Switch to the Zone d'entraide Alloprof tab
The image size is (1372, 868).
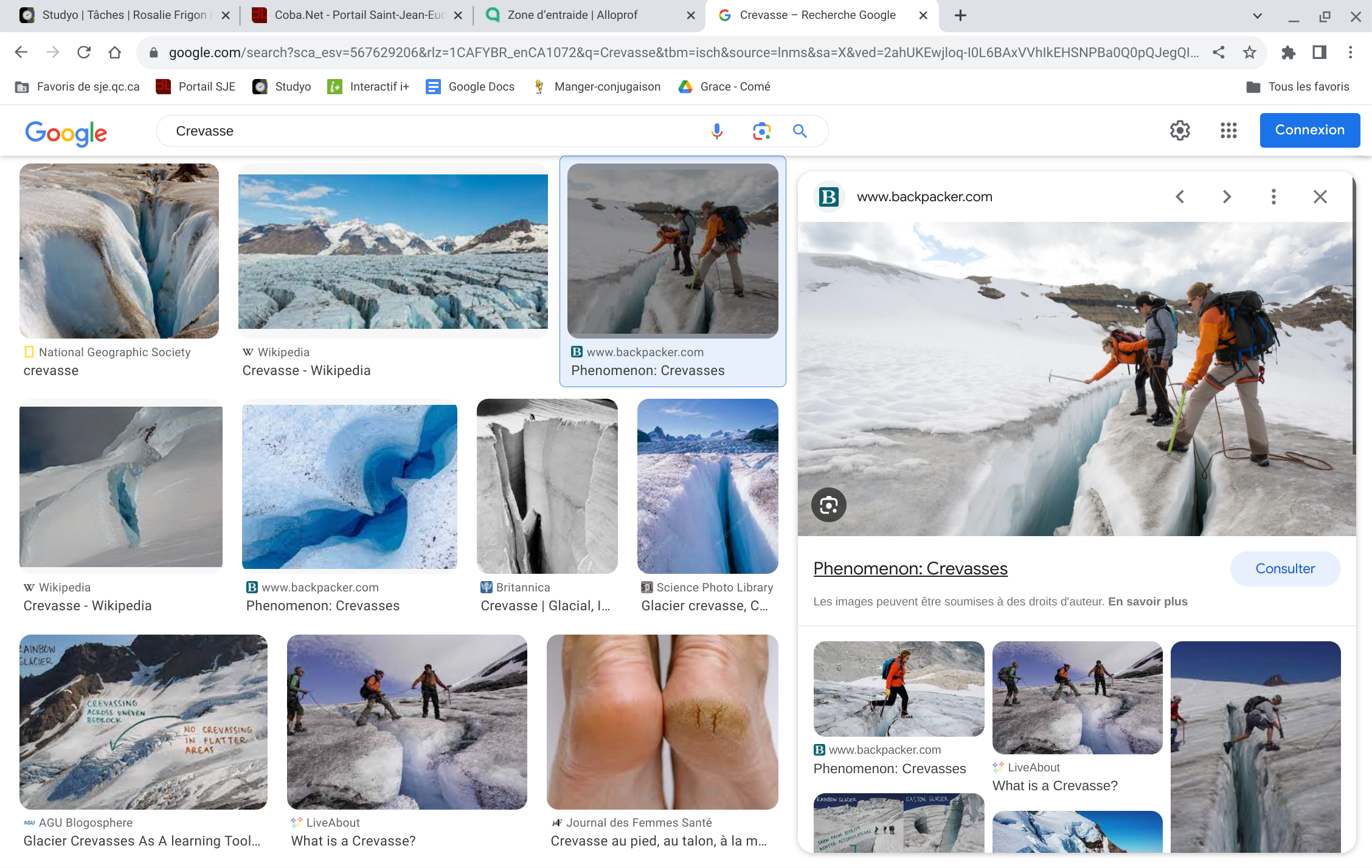click(572, 15)
